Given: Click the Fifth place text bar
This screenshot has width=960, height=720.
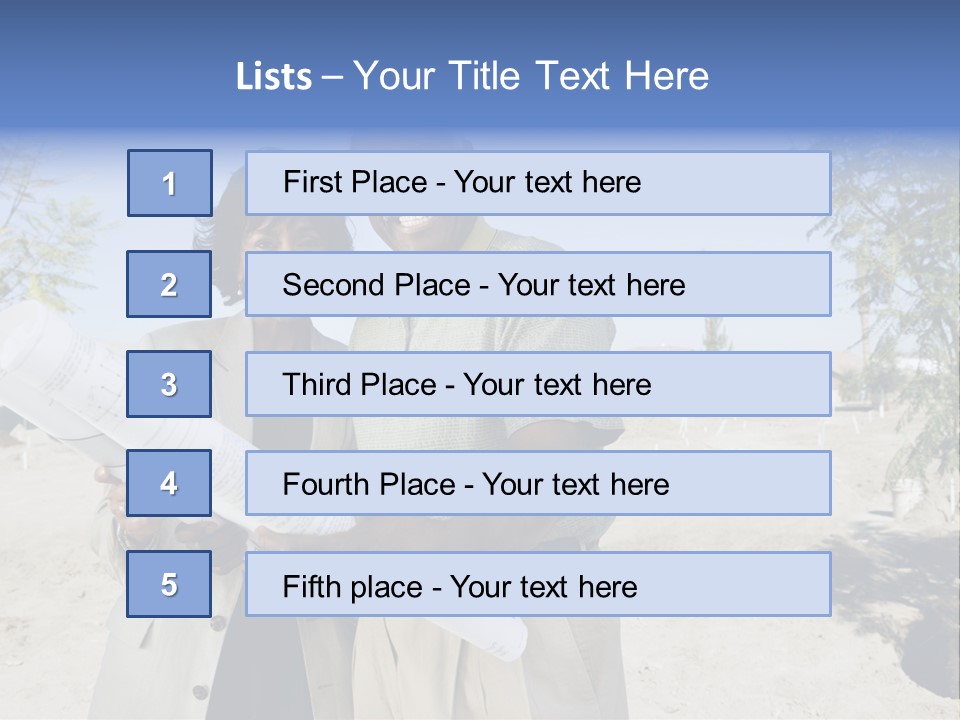Looking at the screenshot, I should pos(538,584).
